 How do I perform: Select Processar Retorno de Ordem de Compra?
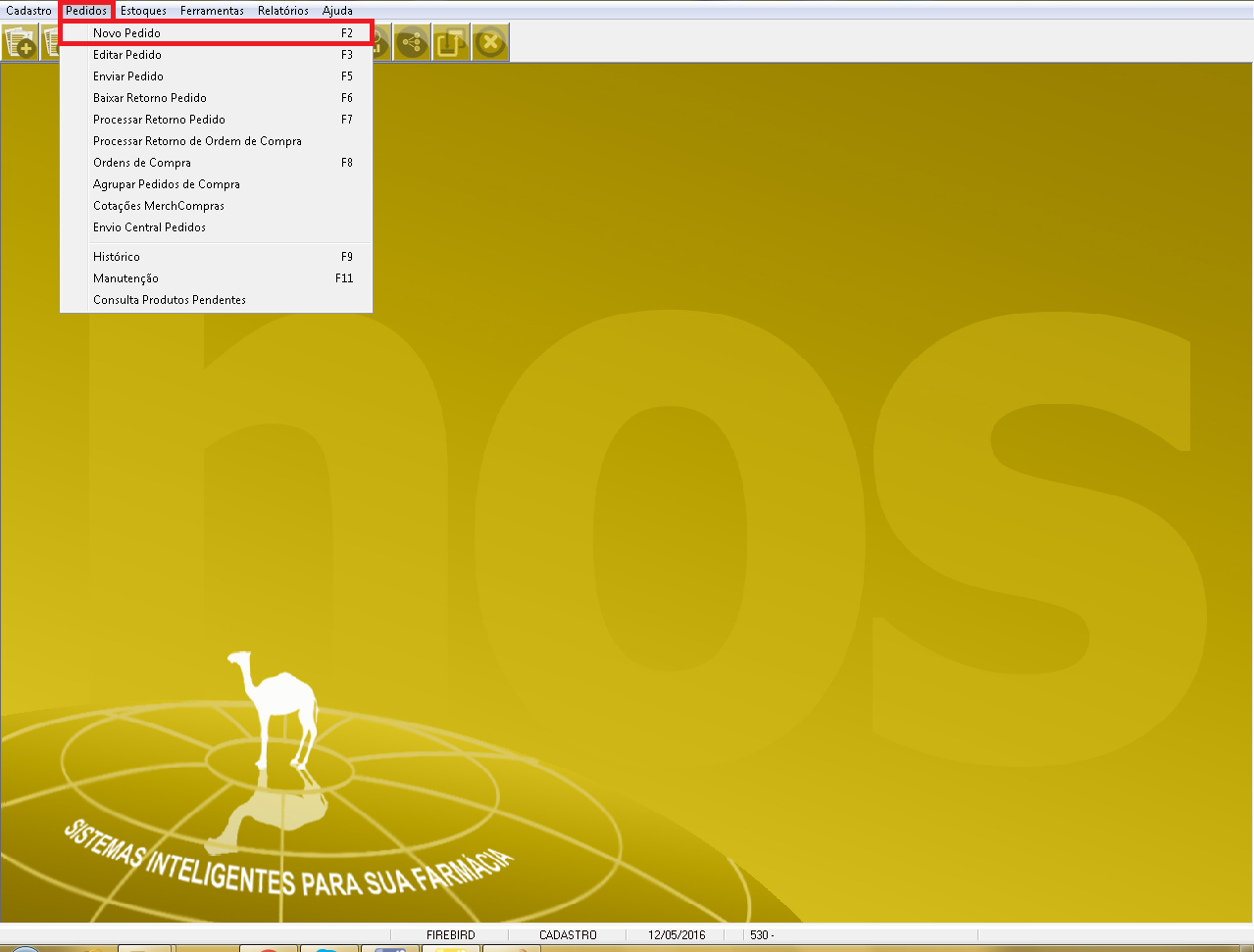(x=197, y=141)
